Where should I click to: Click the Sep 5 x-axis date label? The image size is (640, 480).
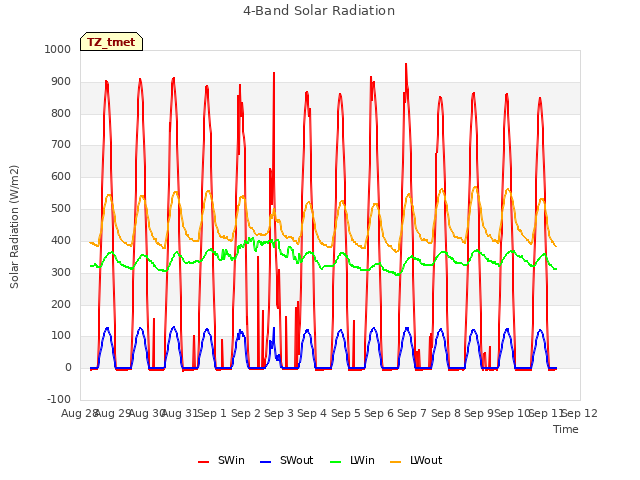(346, 413)
